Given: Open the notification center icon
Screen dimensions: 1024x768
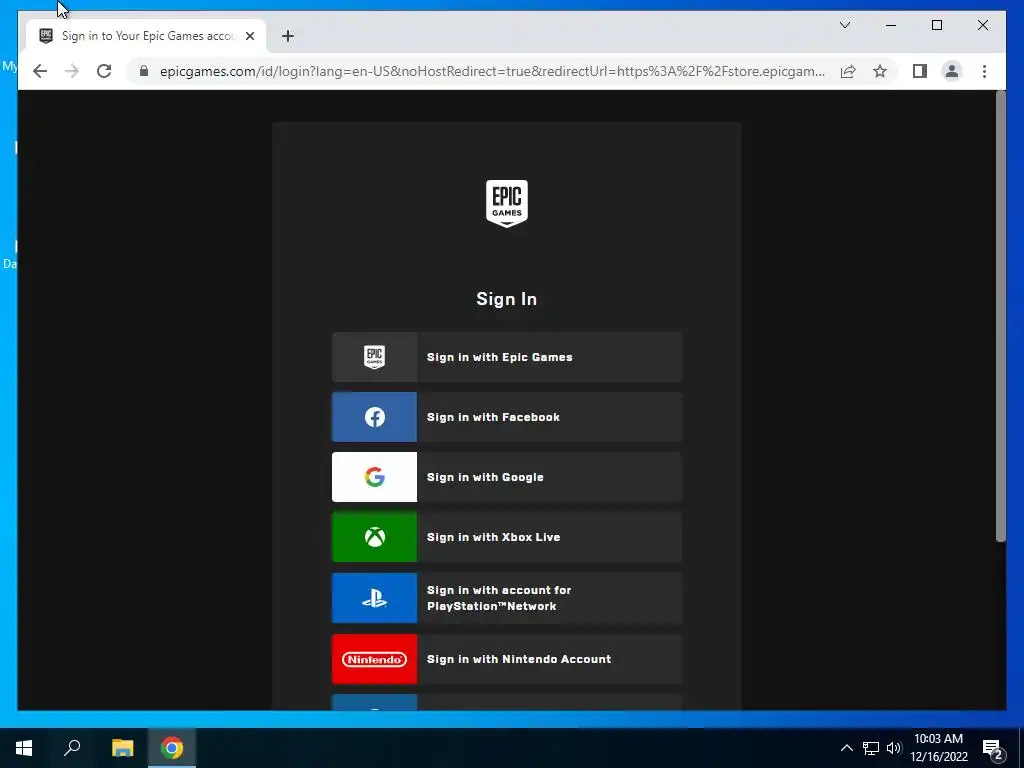Looking at the screenshot, I should 993,748.
